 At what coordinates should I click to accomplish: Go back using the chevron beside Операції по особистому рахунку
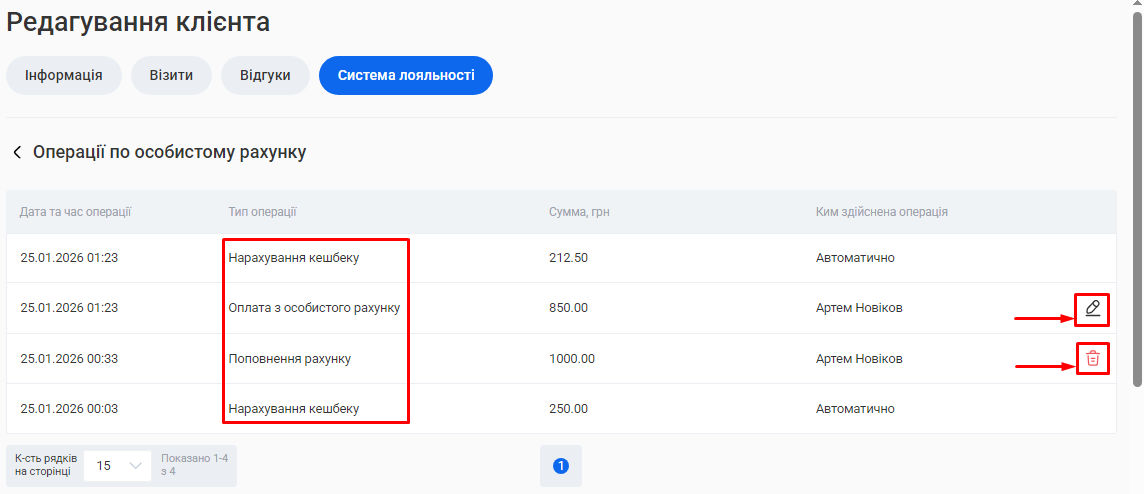coord(17,153)
